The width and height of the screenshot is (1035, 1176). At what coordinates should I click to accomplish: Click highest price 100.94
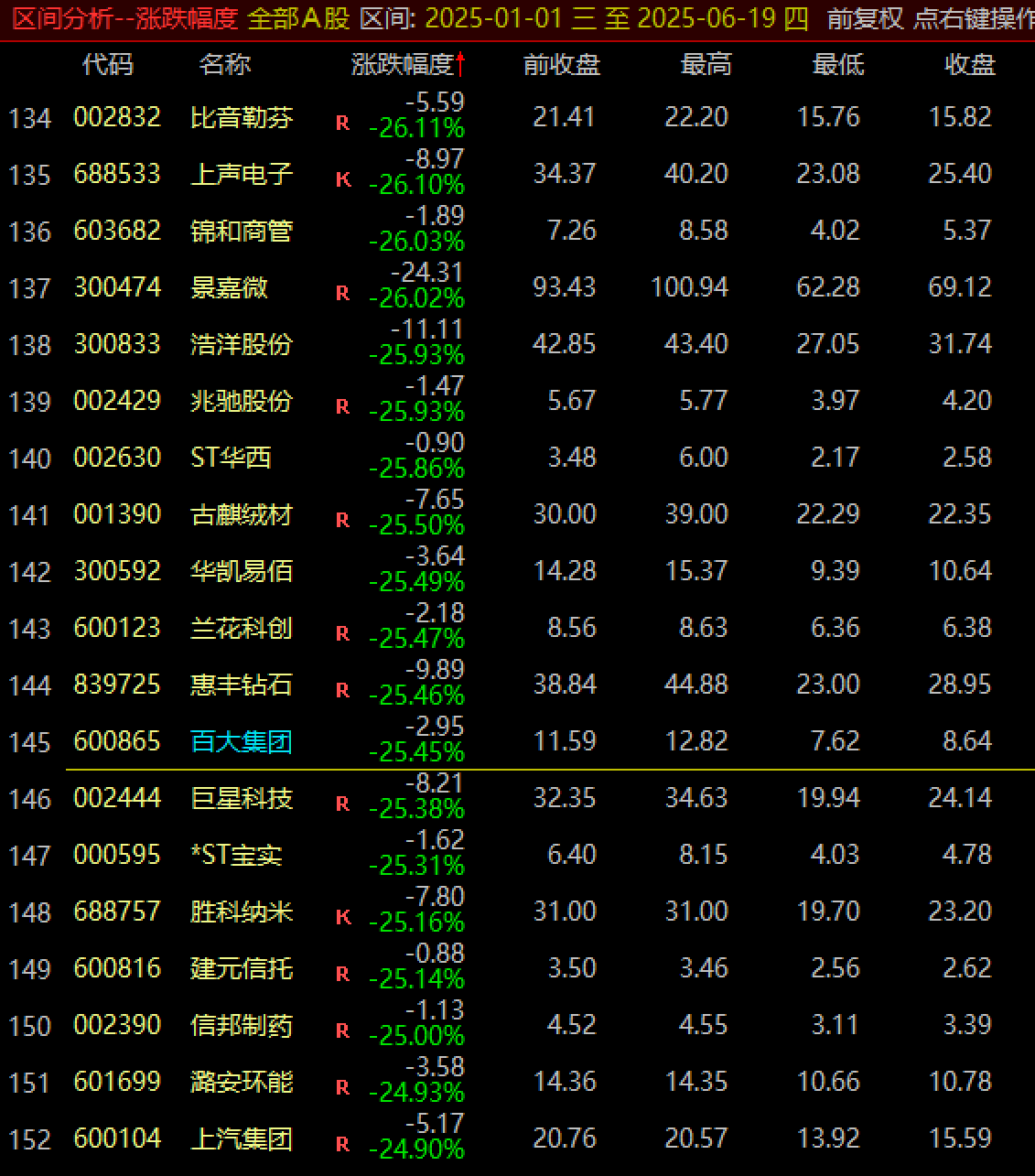point(690,287)
